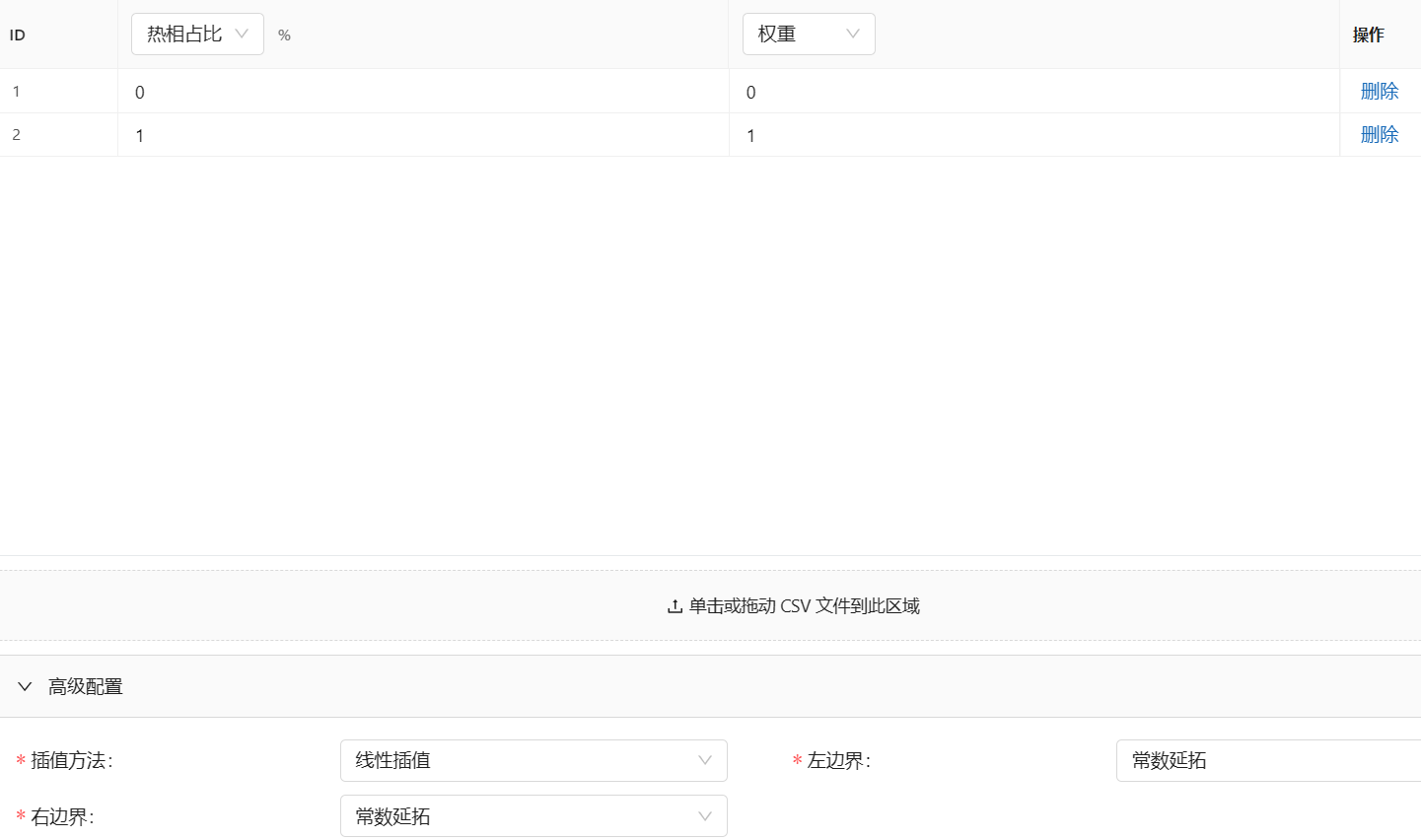Click the 插值方法 field label

[x=71, y=760]
